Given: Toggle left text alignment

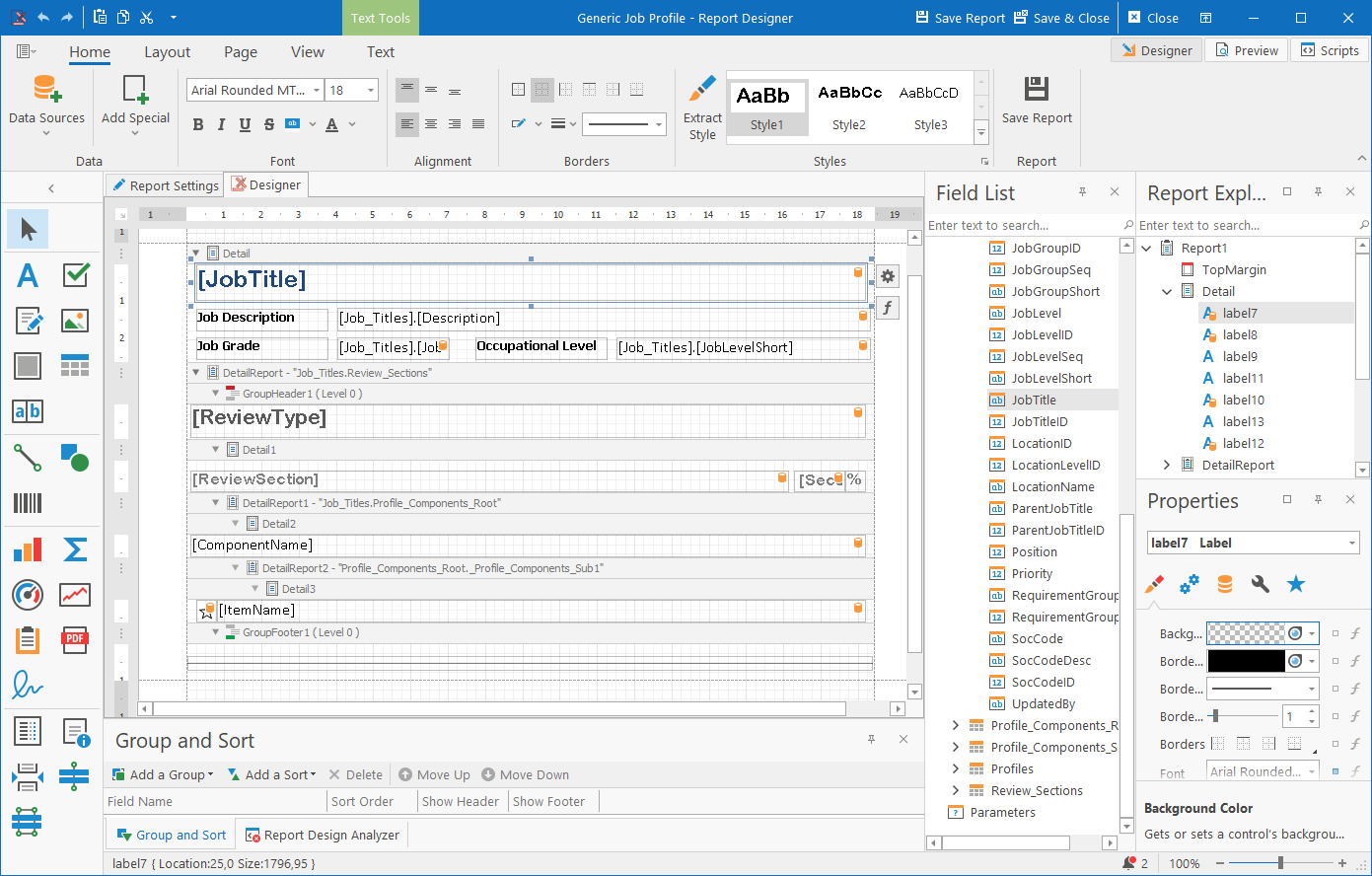Looking at the screenshot, I should 407,124.
